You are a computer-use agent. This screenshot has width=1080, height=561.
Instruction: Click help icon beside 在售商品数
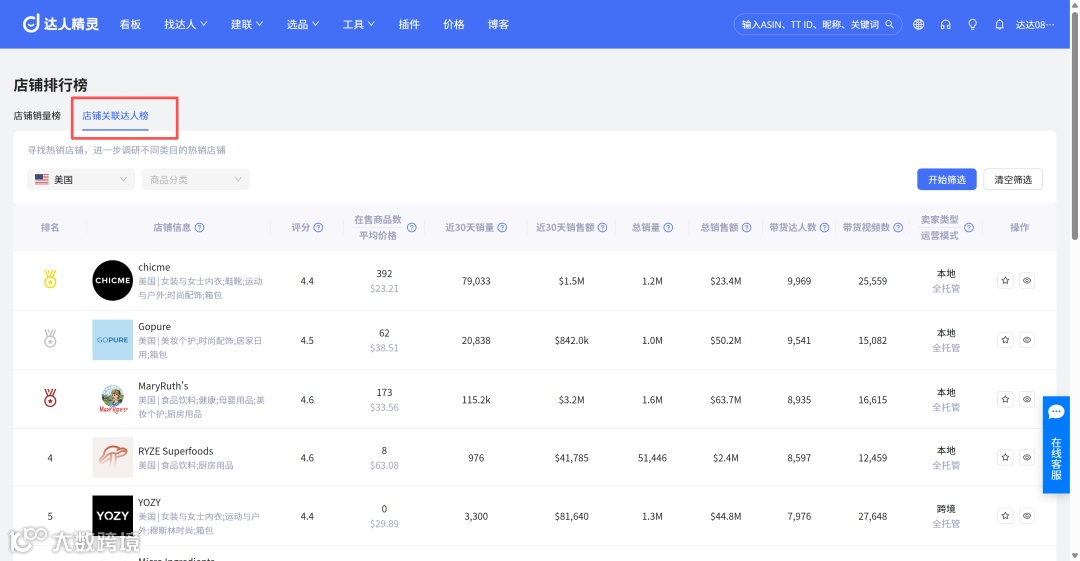[411, 227]
